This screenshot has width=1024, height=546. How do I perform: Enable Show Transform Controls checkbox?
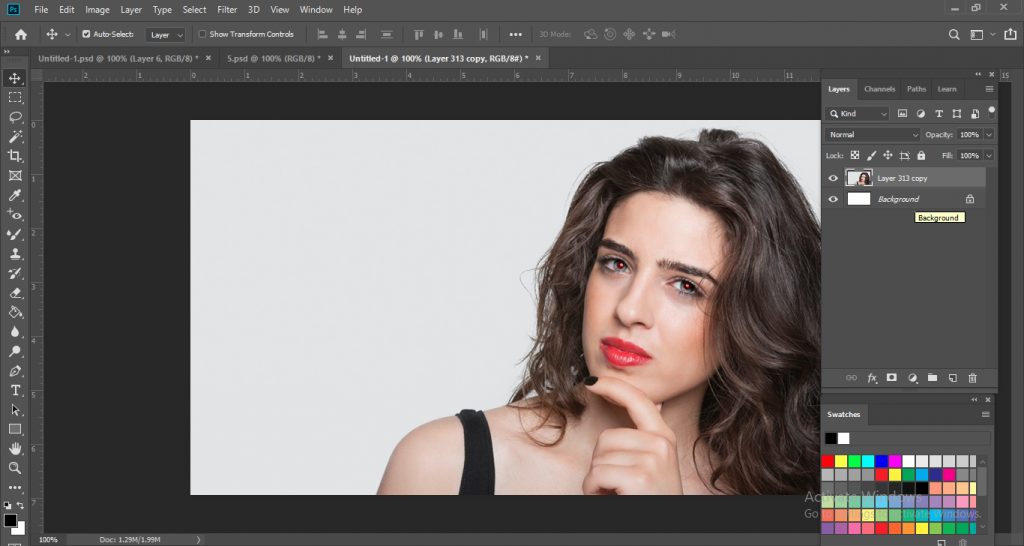click(202, 34)
